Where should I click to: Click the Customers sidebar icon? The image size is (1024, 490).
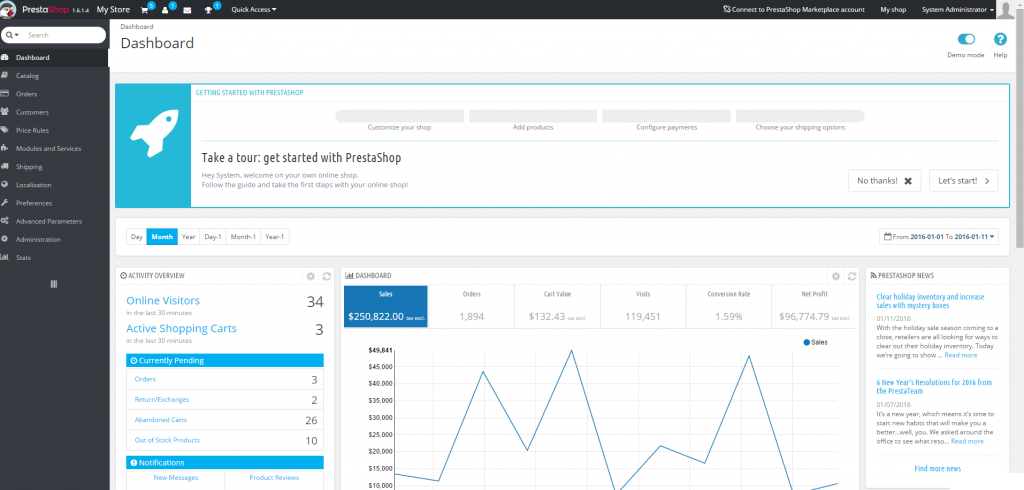click(x=5, y=112)
